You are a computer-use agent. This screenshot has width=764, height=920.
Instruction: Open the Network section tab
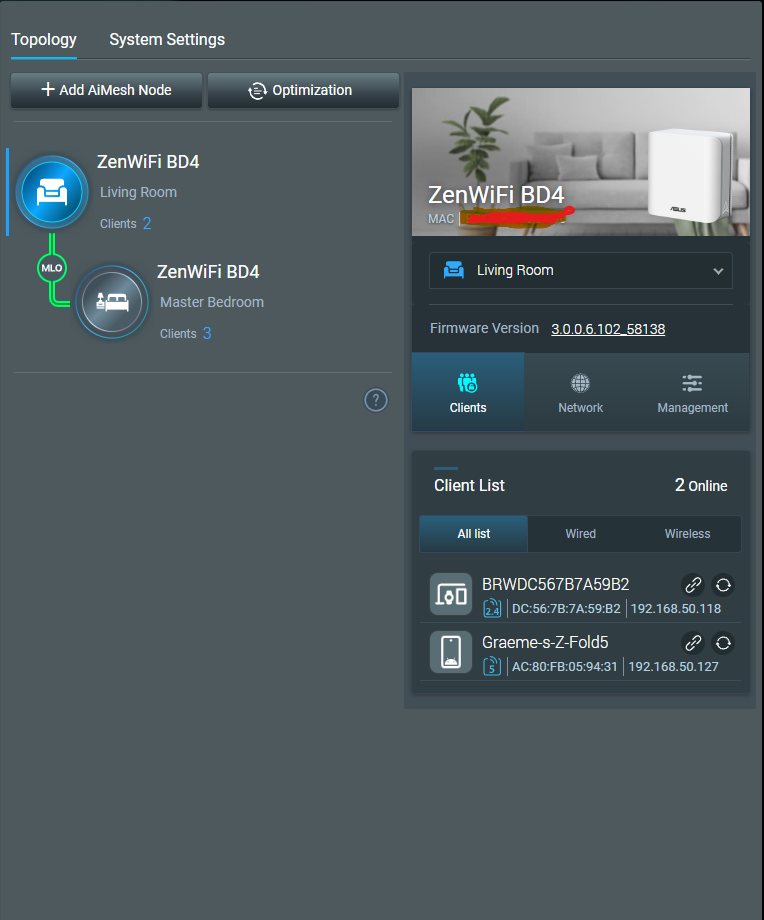[x=580, y=392]
